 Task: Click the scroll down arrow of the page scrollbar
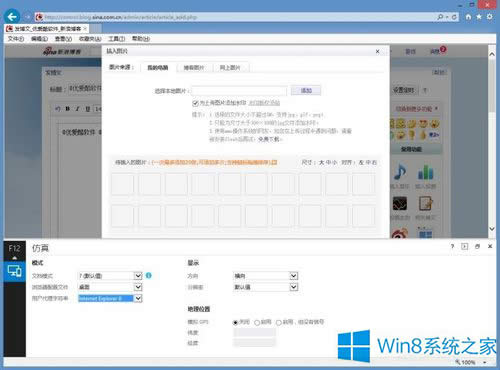tap(492, 229)
